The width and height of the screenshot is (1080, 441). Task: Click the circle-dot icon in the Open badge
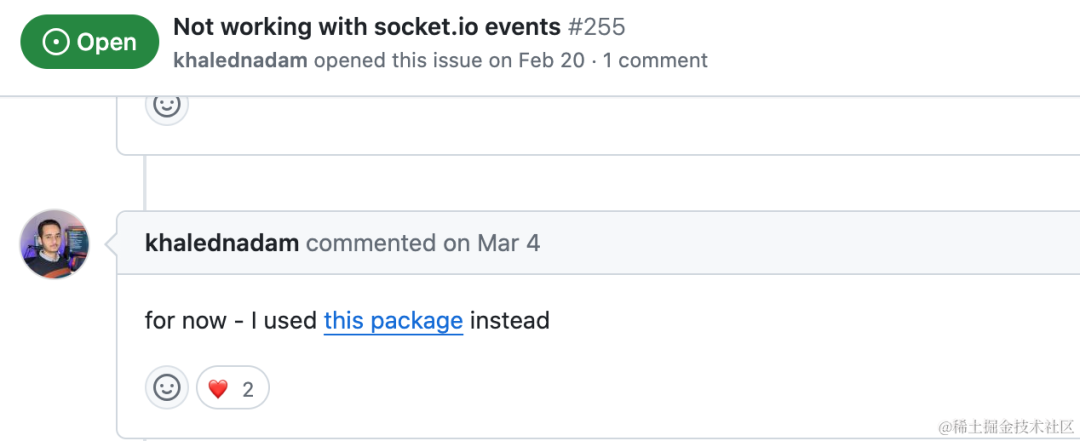pyautogui.click(x=56, y=42)
